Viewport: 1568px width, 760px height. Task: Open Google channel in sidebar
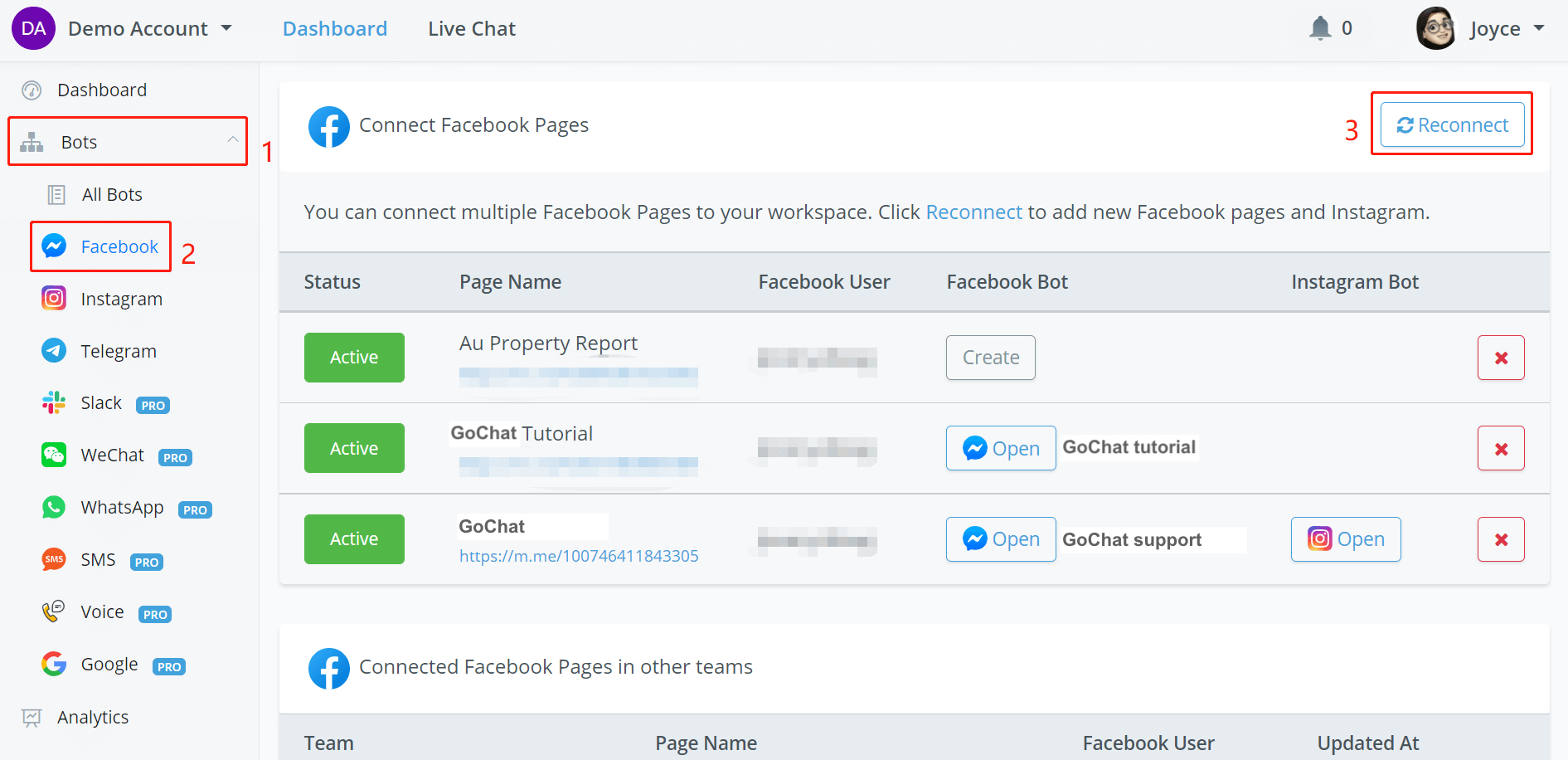[109, 665]
